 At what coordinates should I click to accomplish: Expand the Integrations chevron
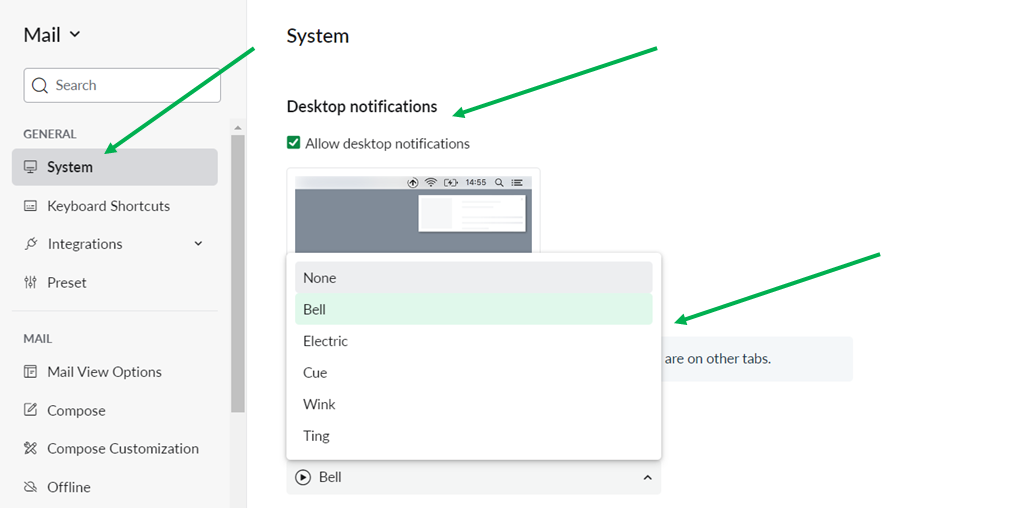coord(198,244)
